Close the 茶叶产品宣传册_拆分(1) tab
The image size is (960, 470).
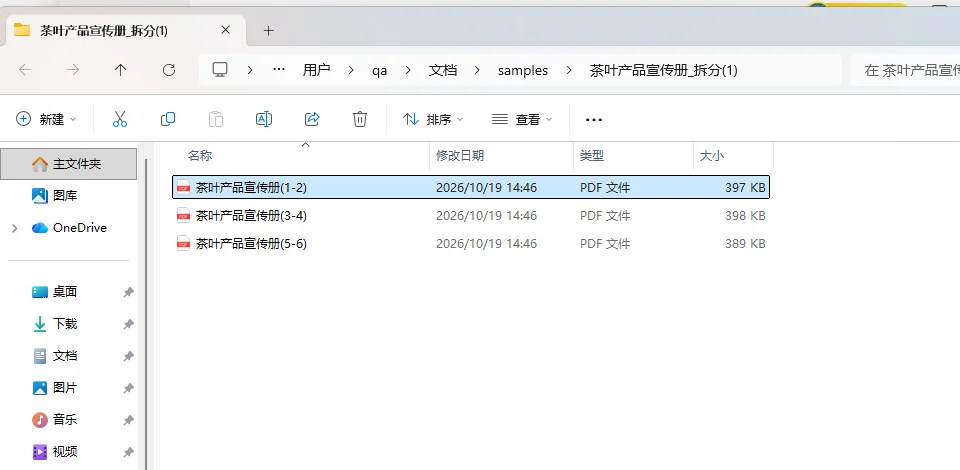click(225, 30)
